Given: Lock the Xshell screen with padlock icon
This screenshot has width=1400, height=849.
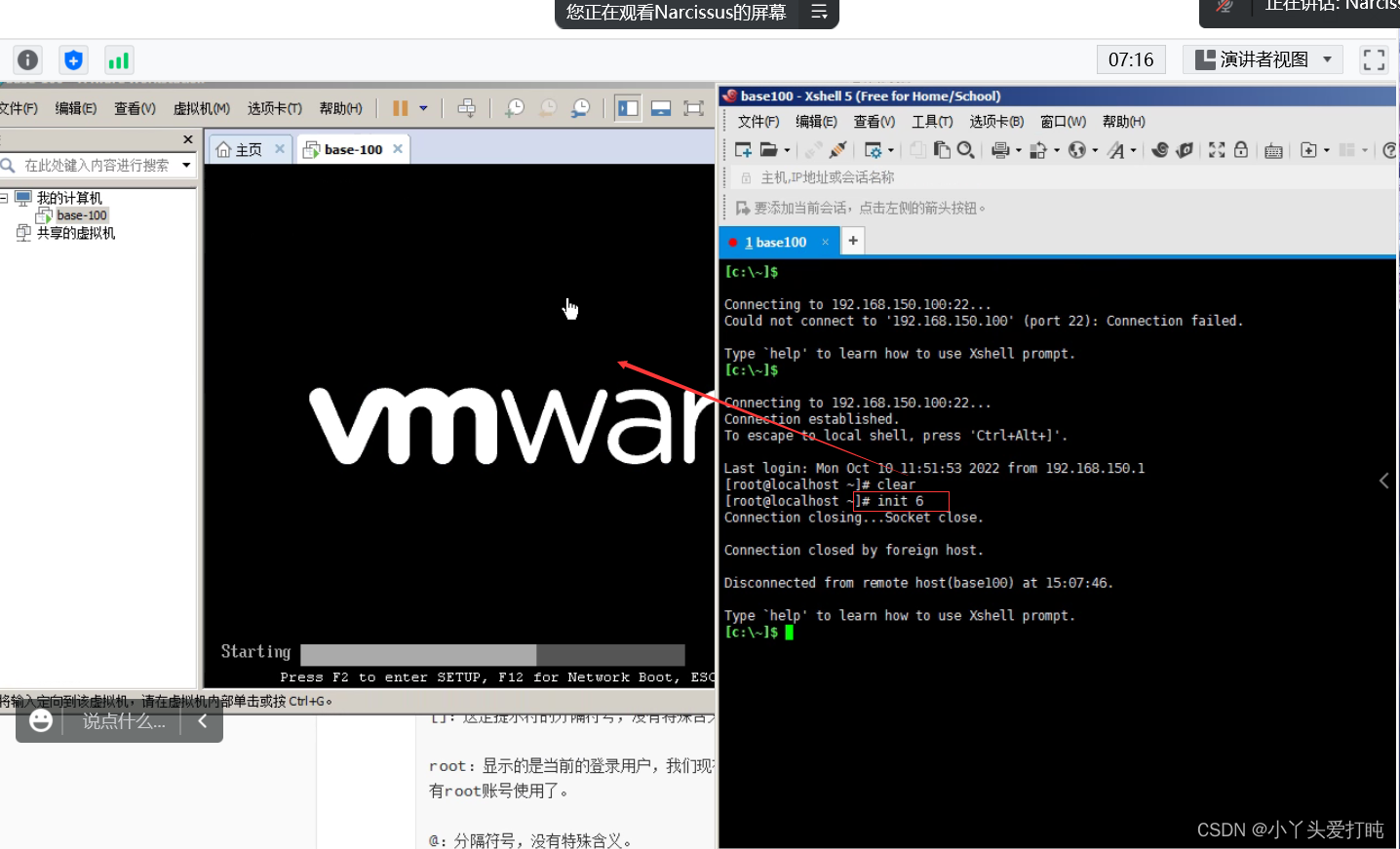Looking at the screenshot, I should click(x=1241, y=150).
